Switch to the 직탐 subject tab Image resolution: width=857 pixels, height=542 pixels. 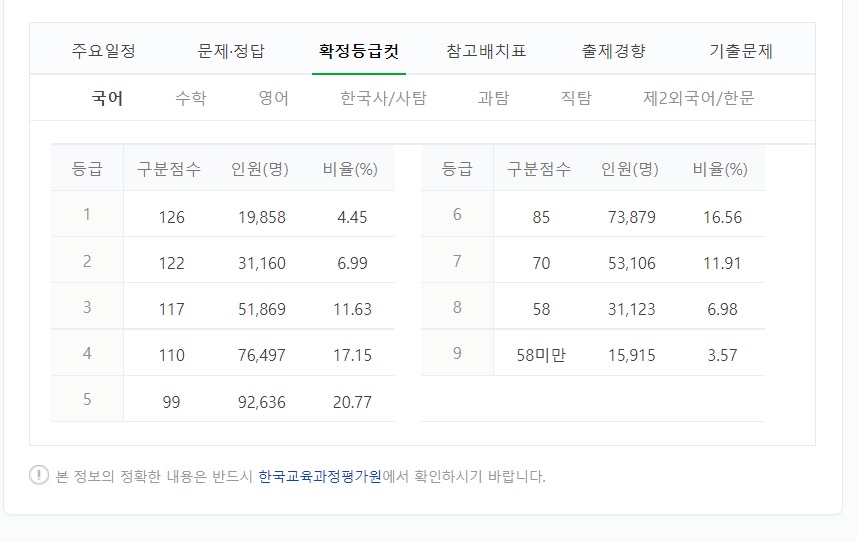pos(576,98)
